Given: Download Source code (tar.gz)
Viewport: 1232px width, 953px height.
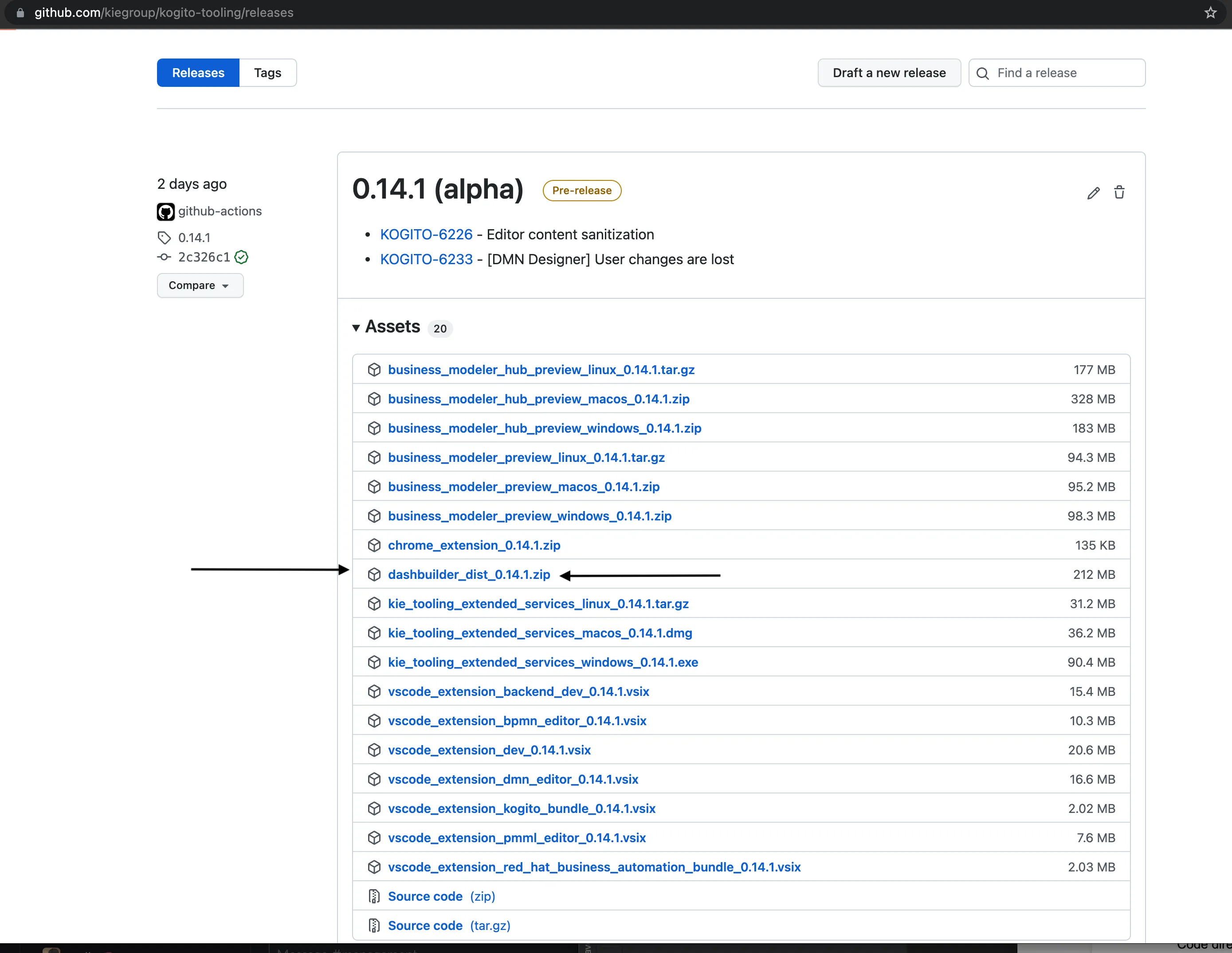Looking at the screenshot, I should point(449,926).
